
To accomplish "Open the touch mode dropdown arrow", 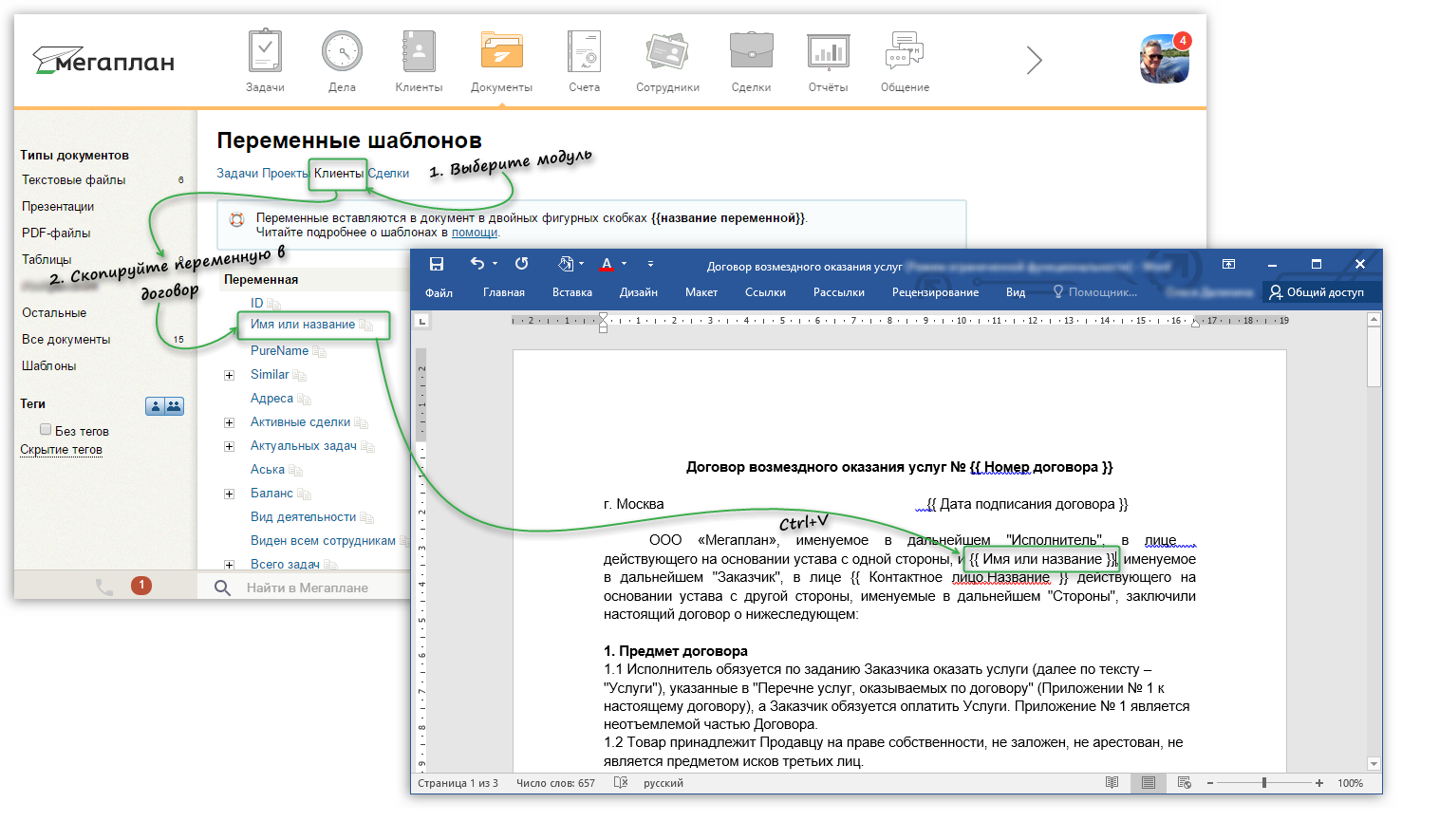I will (x=581, y=264).
